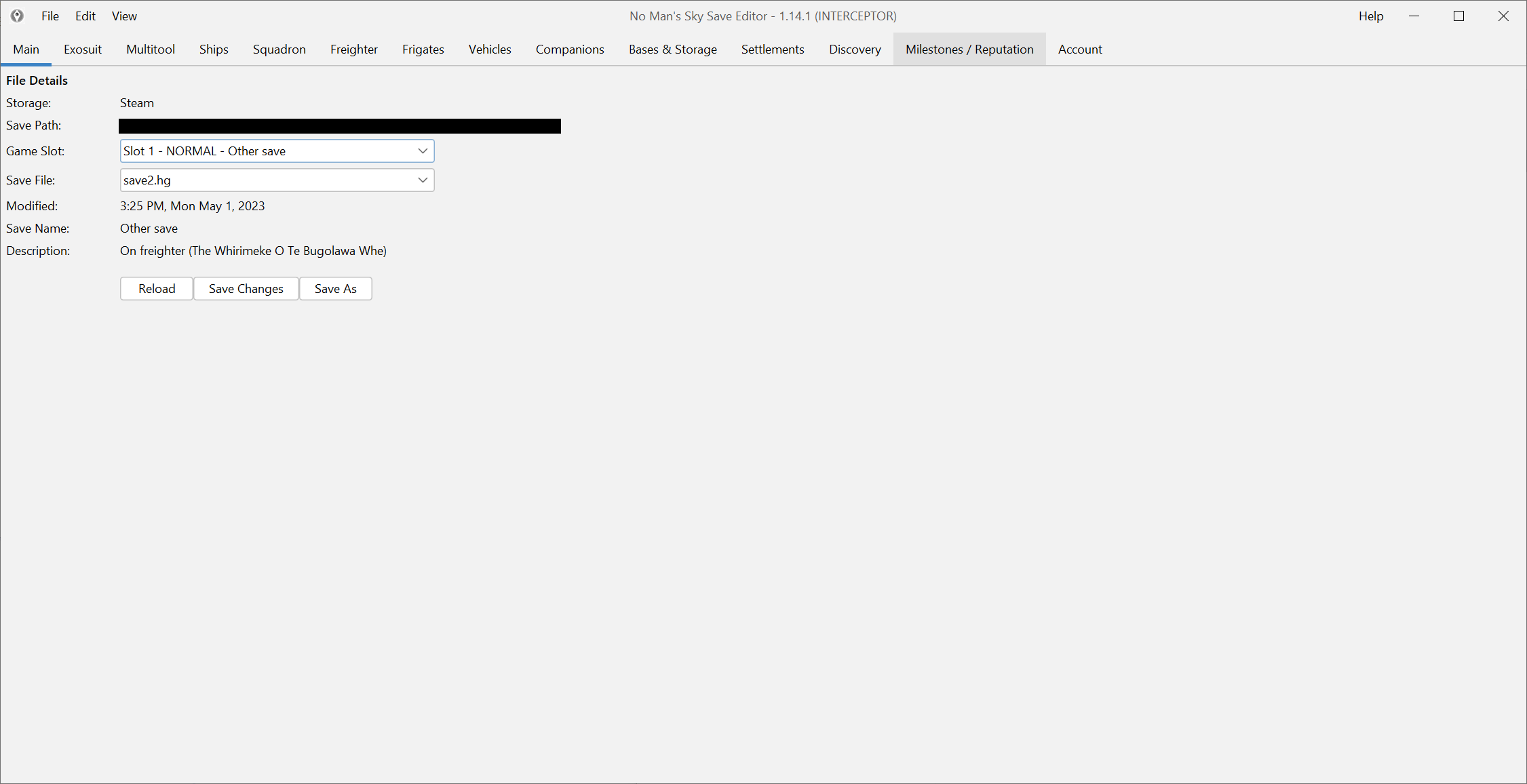Open the File menu

pos(50,16)
